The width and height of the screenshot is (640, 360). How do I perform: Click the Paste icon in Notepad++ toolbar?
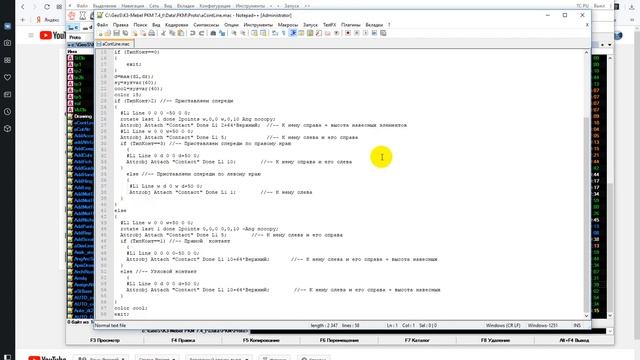tap(180, 33)
